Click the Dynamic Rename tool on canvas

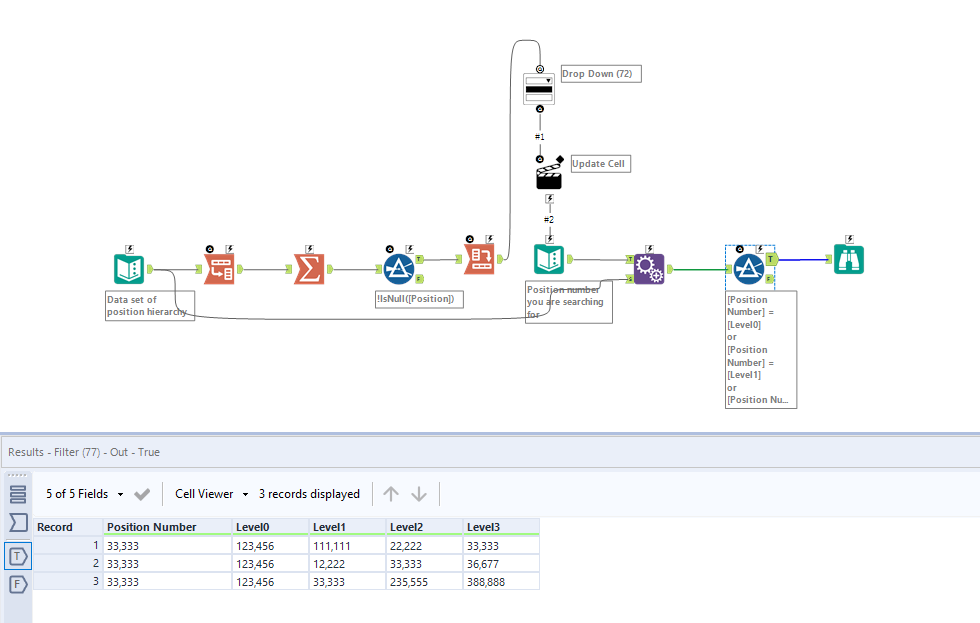220,269
